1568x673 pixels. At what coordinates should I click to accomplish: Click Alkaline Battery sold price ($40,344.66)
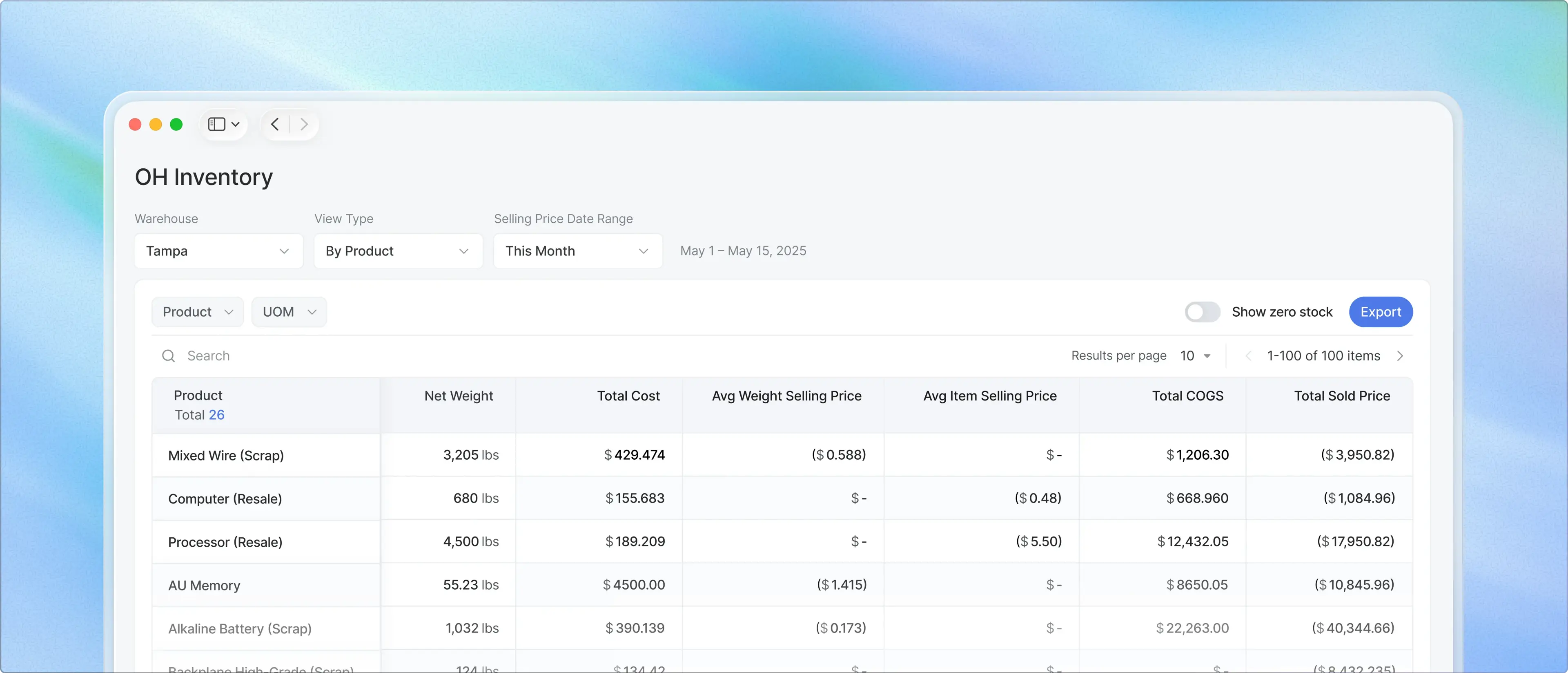pyautogui.click(x=1353, y=628)
